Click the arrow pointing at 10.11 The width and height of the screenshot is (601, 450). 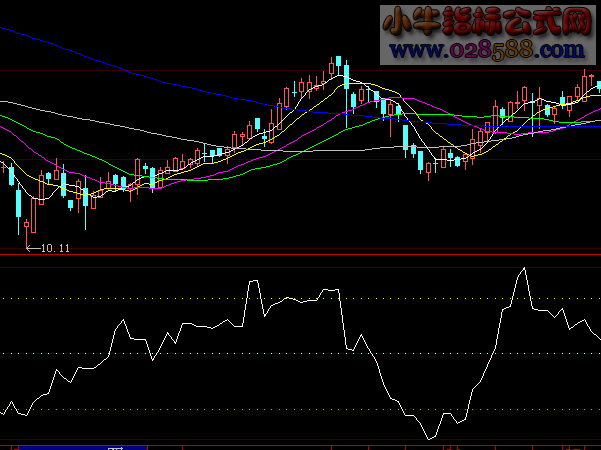coord(31,247)
